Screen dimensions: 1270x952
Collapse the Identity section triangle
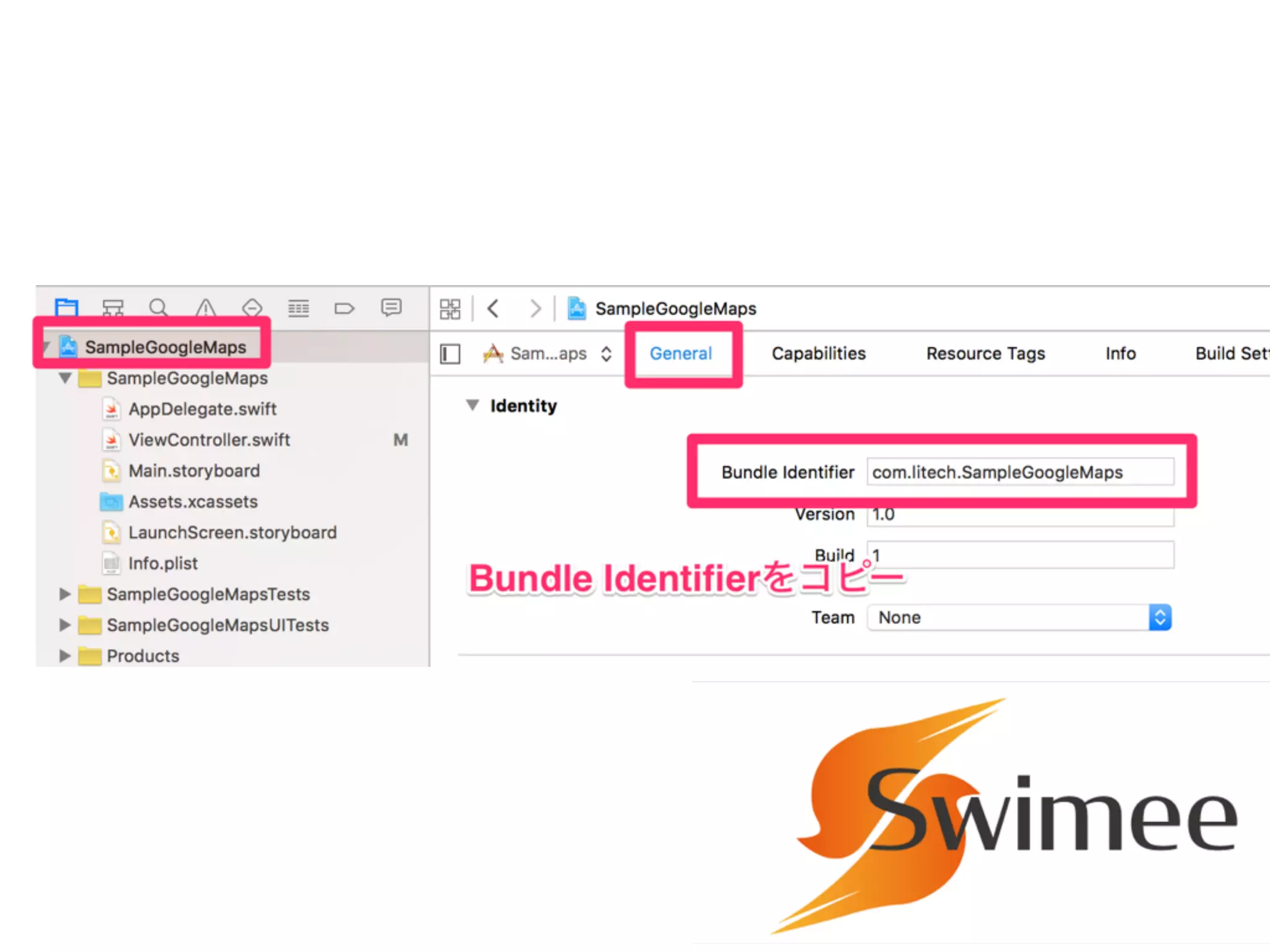(473, 405)
